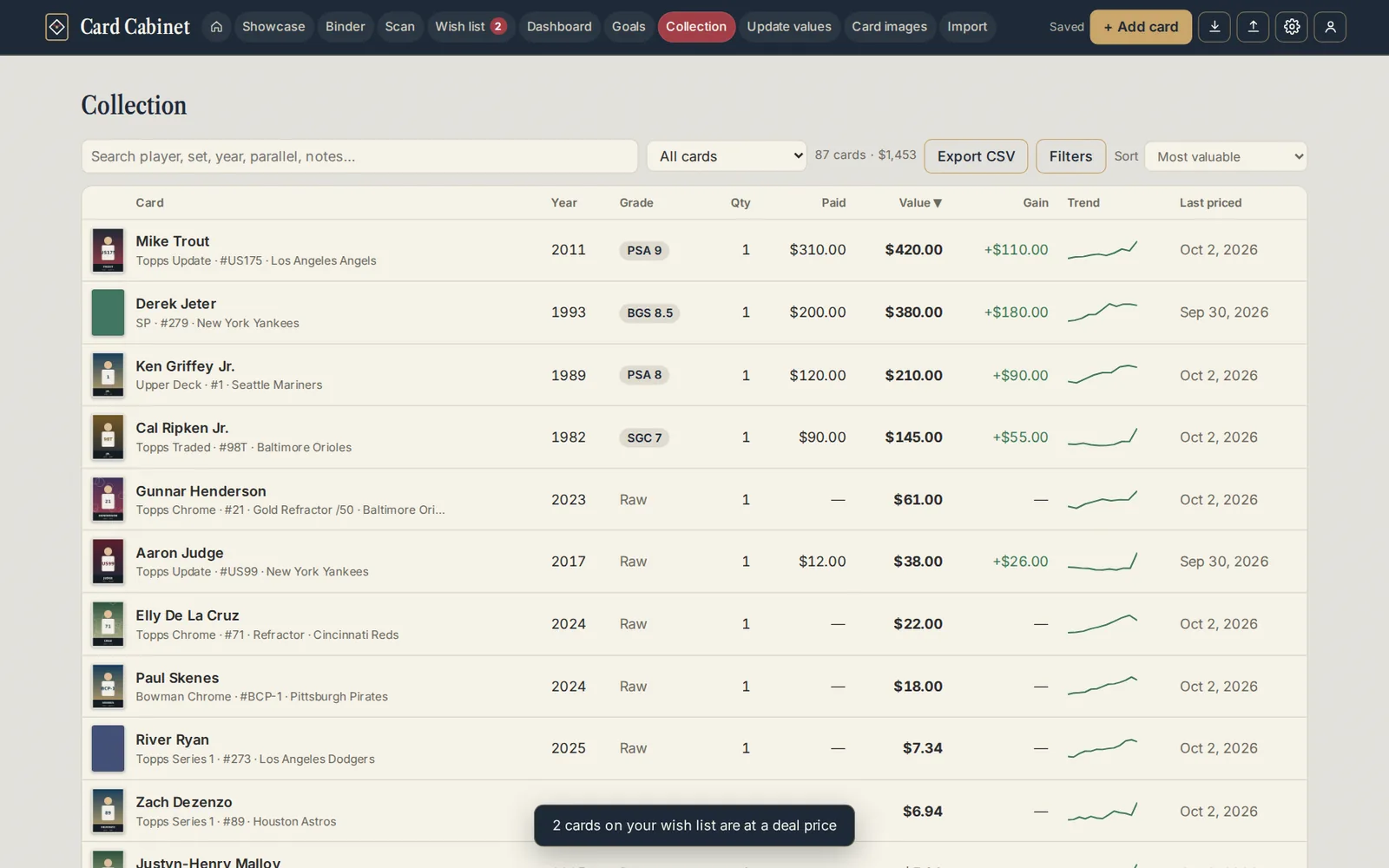Click the BGS 8.5 grade badge

tap(650, 312)
